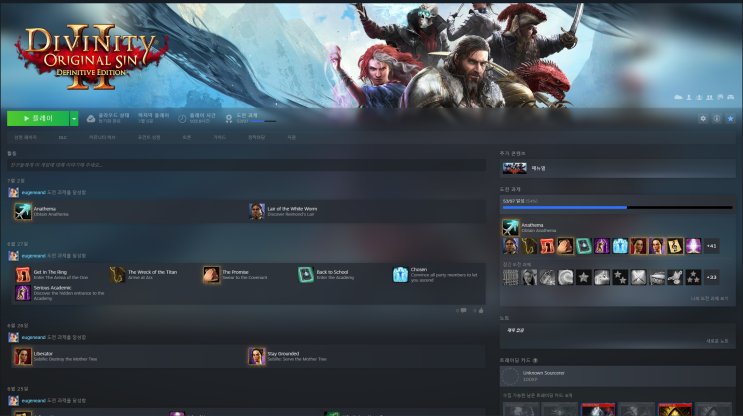Screen dimensions: 743x416
Task: Click Stay Grounded achievement icon
Action: [x=256, y=356]
